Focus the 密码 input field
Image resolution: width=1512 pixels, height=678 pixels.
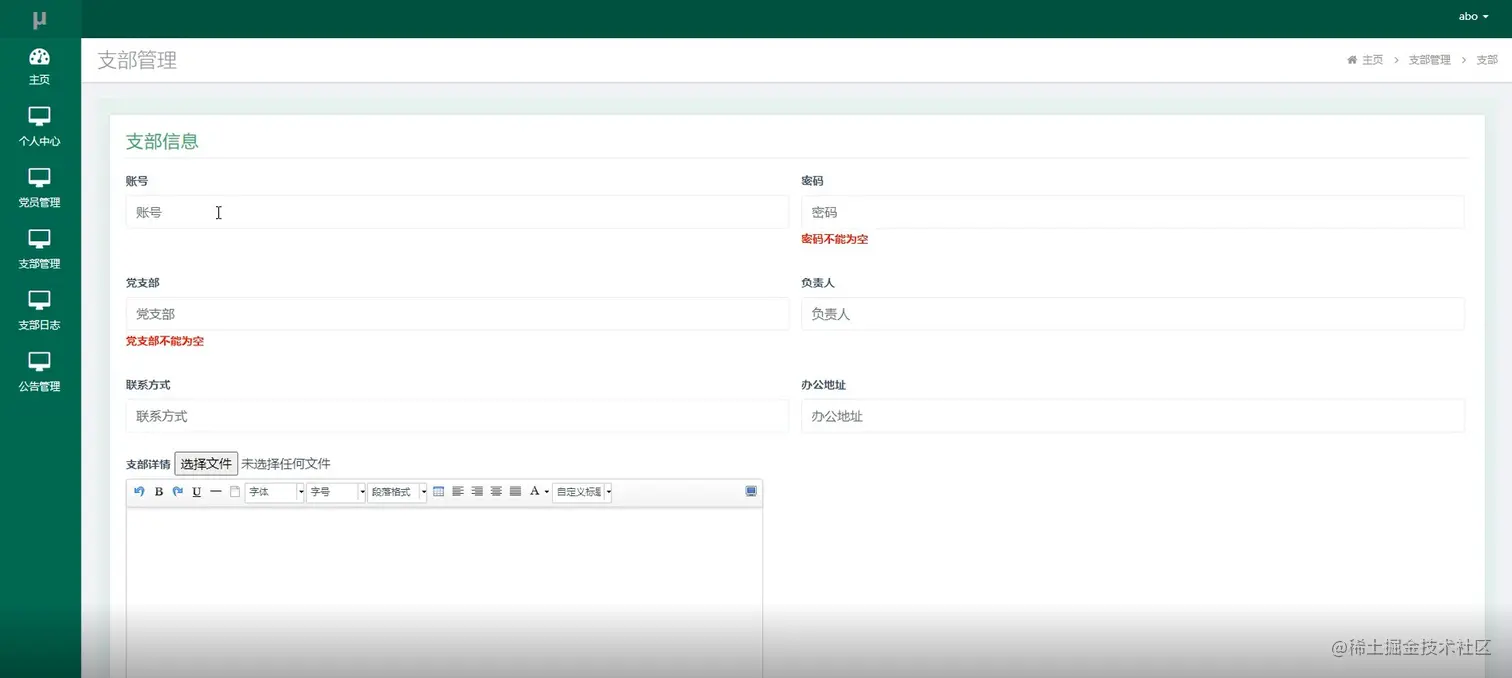tap(1132, 212)
